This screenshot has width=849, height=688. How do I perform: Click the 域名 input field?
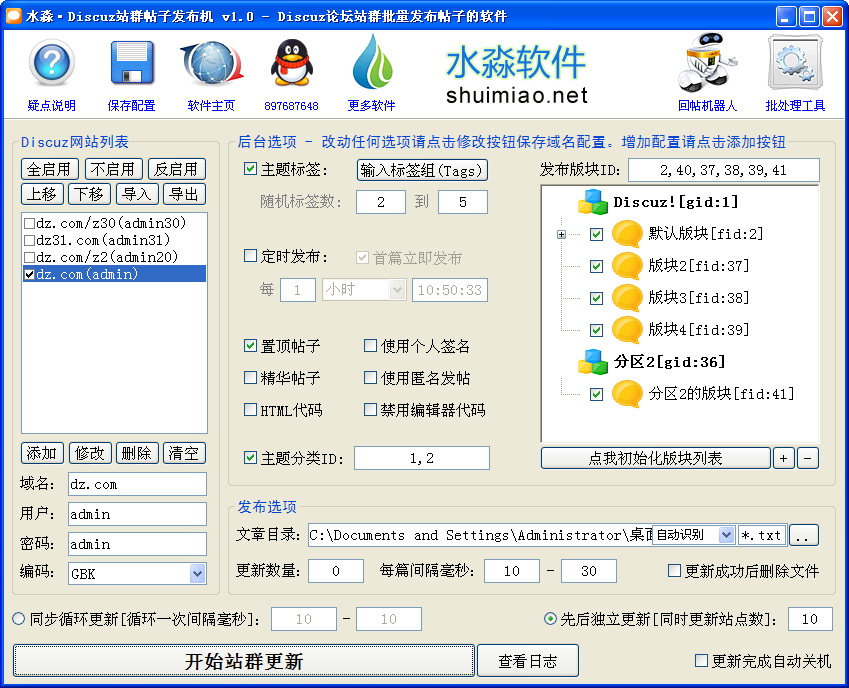[138, 484]
